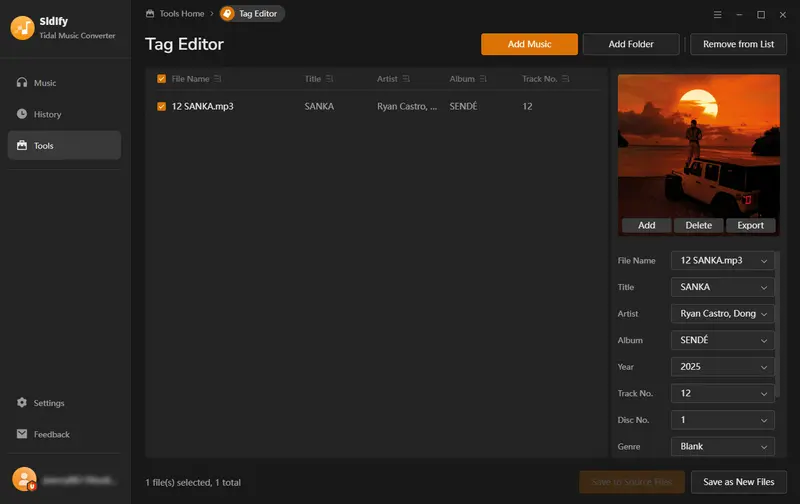Open the hamburger menu in title bar

717,15
